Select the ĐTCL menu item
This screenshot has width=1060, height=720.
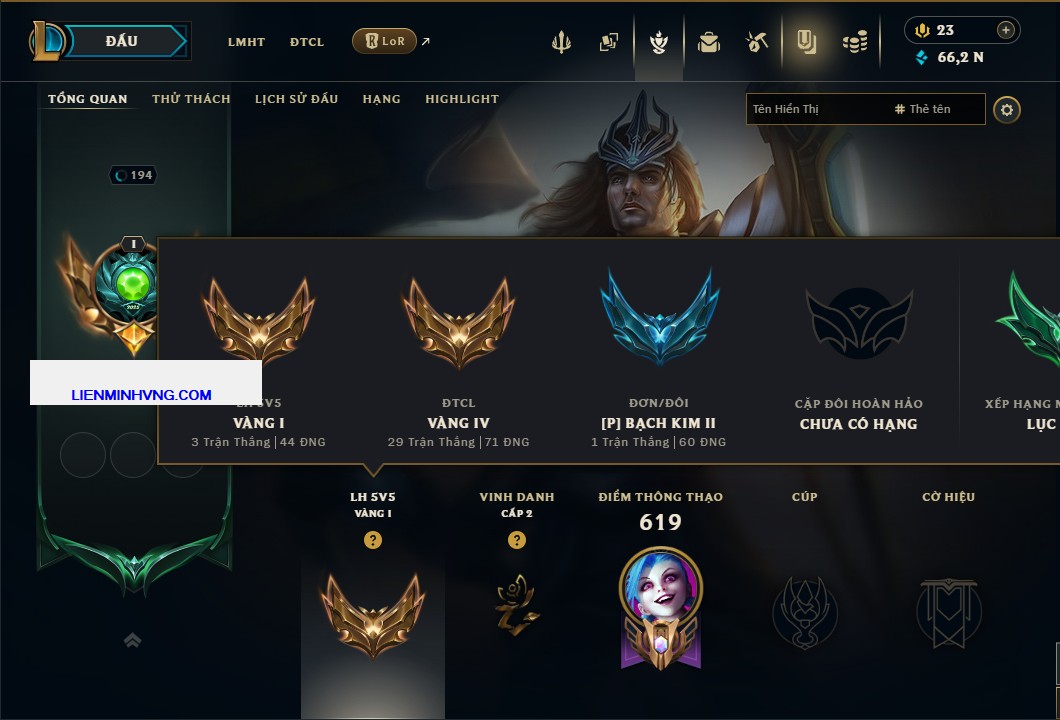307,42
